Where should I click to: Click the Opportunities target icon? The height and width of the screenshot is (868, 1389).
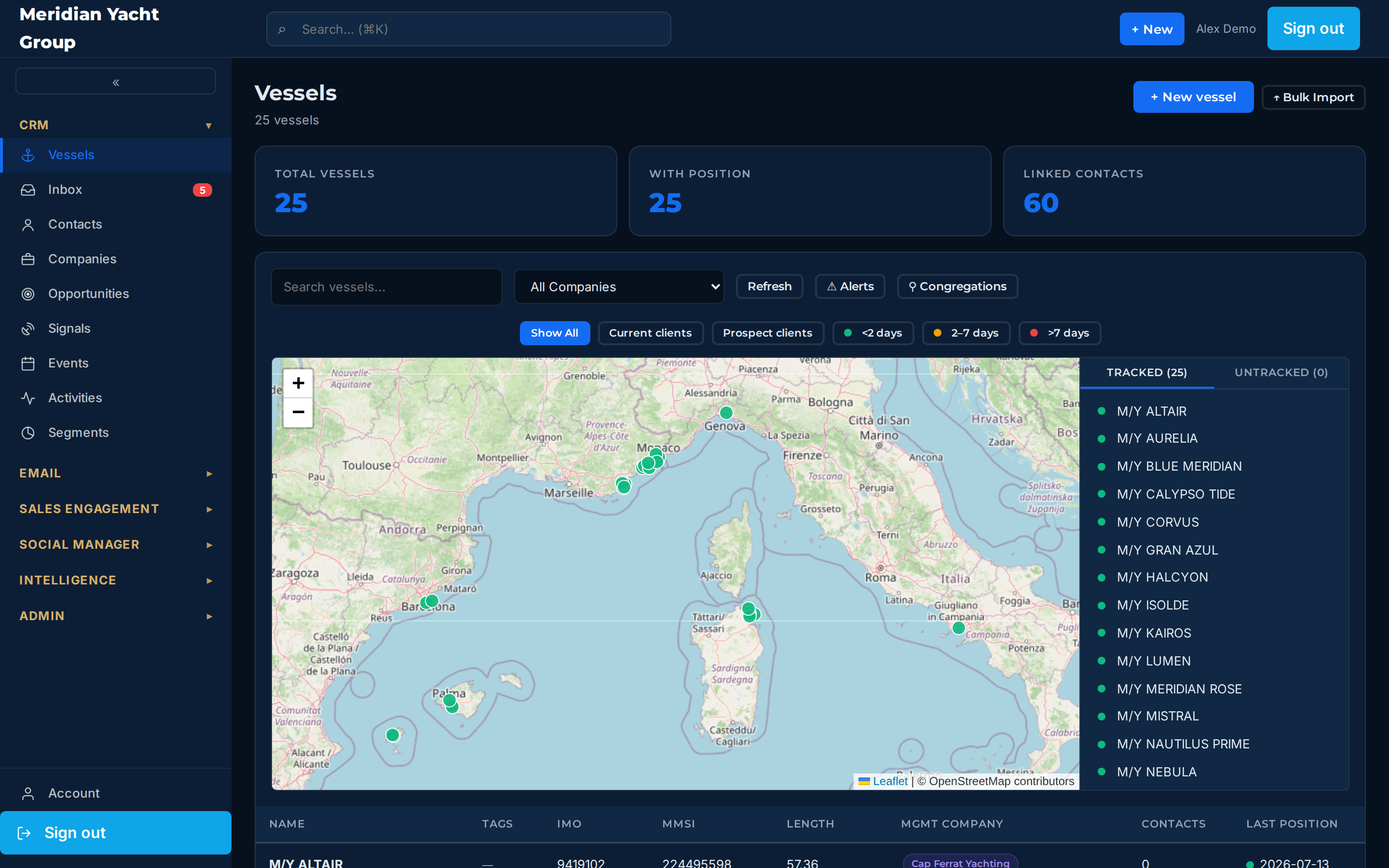pos(28,294)
